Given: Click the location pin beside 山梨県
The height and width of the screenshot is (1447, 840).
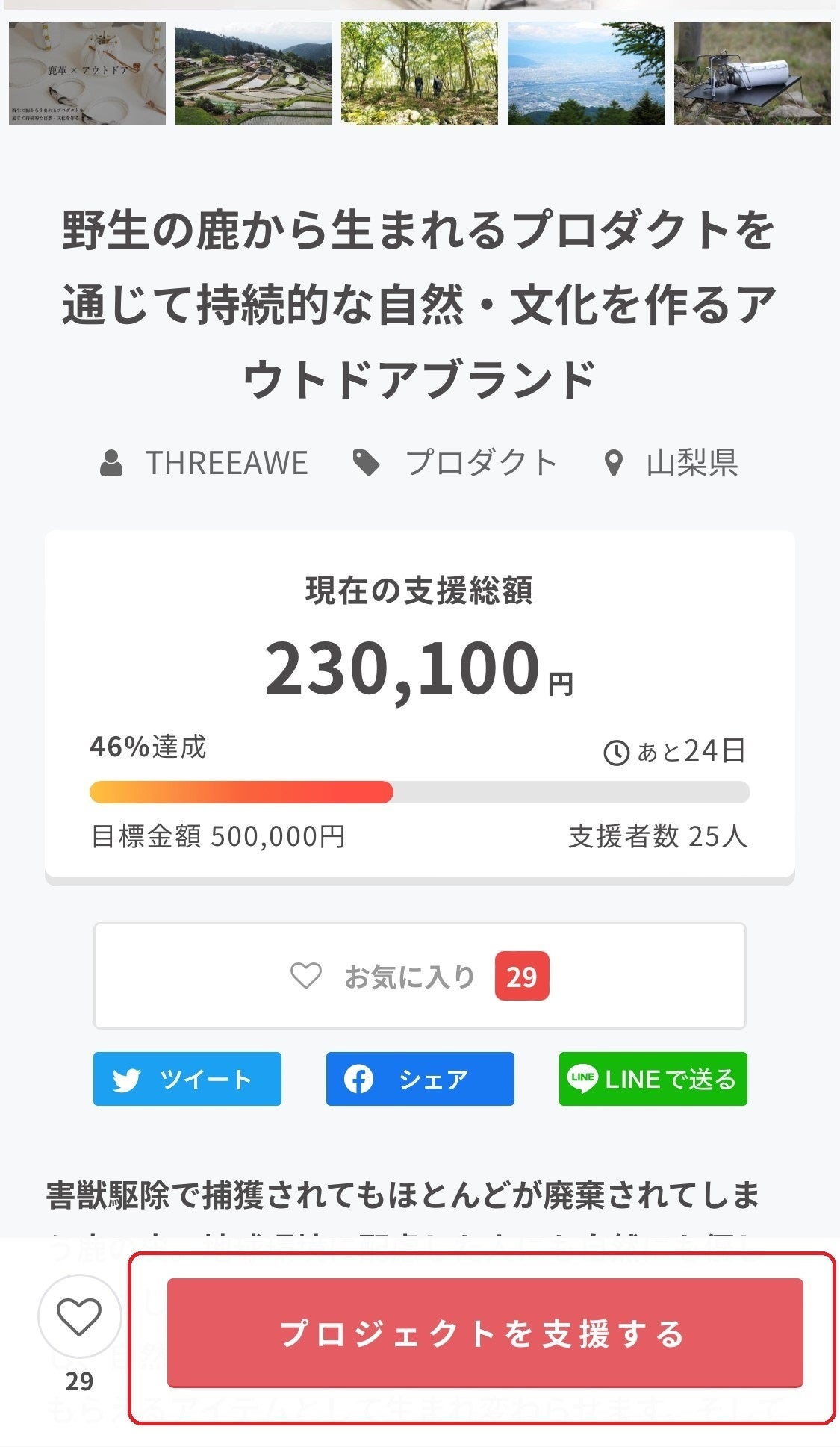Looking at the screenshot, I should [613, 464].
